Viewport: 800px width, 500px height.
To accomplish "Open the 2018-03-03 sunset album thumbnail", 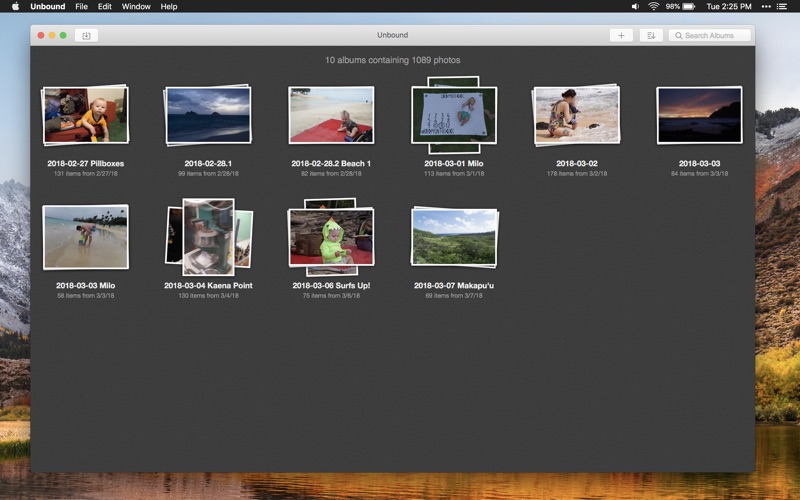I will [x=699, y=115].
